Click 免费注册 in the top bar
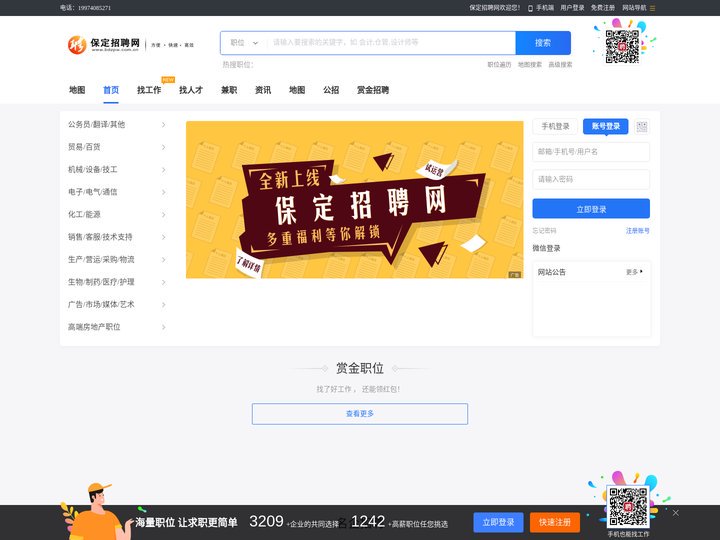Screen dimensions: 720x540 point(602,8)
